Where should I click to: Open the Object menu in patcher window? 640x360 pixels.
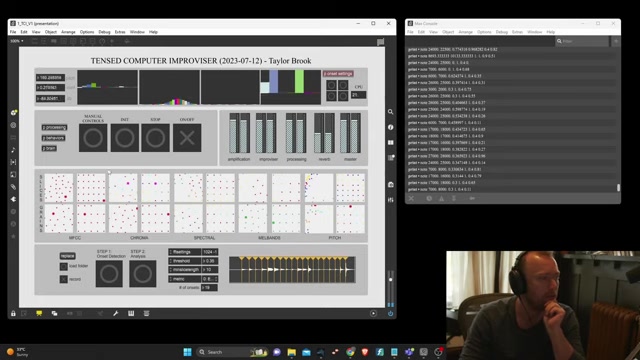(x=51, y=32)
